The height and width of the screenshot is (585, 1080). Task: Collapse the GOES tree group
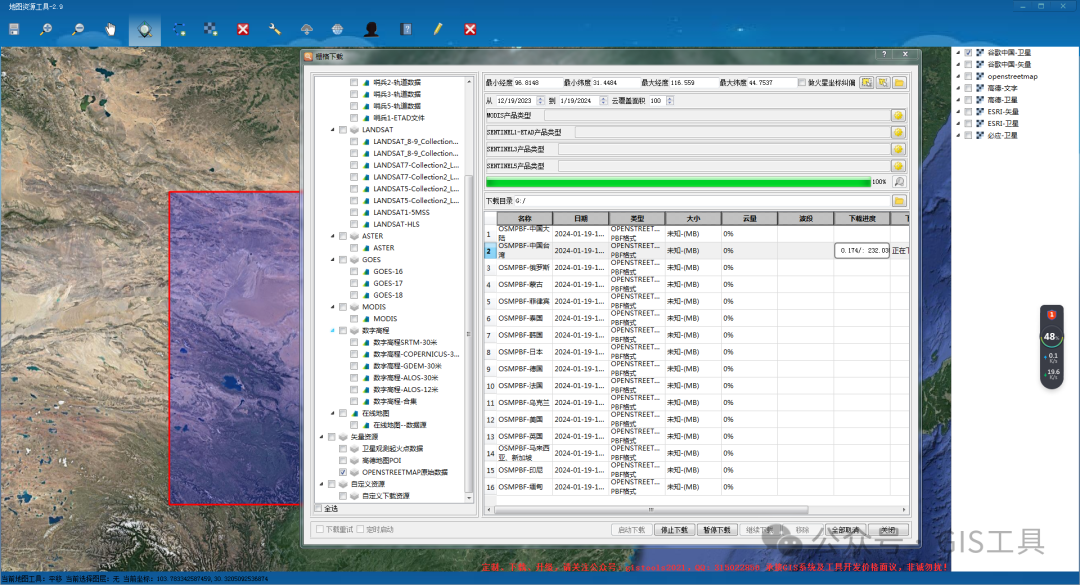pyautogui.click(x=333, y=260)
